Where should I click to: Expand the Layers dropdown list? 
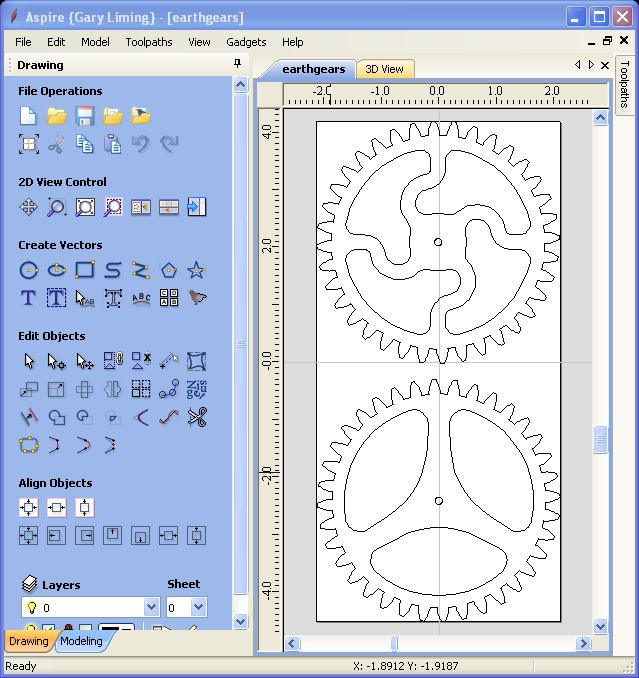tap(151, 607)
